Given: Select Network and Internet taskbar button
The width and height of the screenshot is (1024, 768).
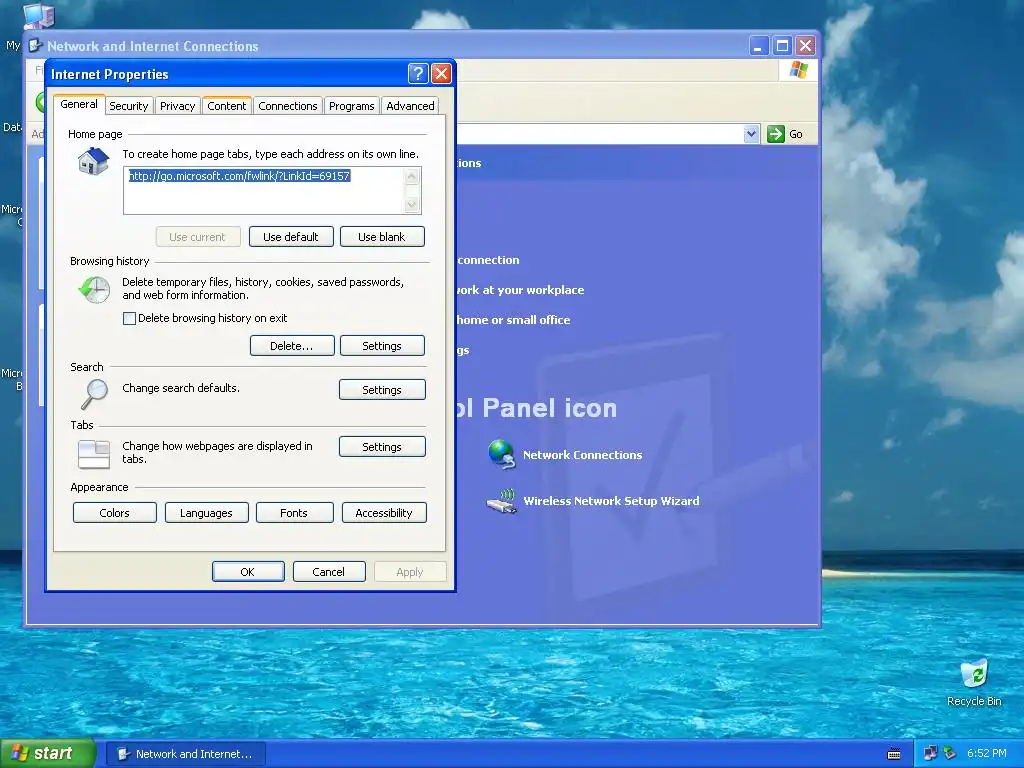Looking at the screenshot, I should 186,754.
